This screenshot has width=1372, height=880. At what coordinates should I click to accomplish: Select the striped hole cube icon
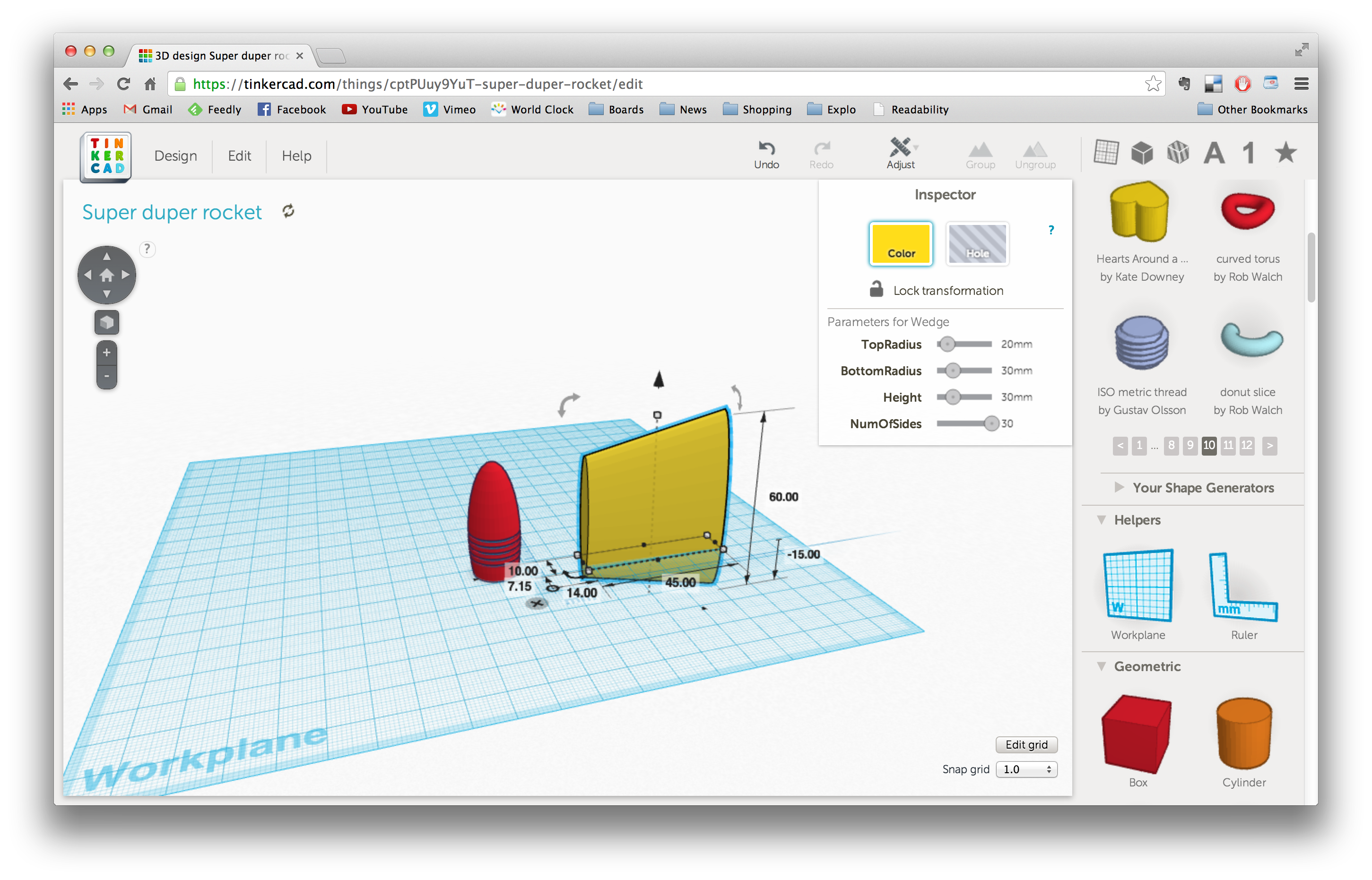1177,153
